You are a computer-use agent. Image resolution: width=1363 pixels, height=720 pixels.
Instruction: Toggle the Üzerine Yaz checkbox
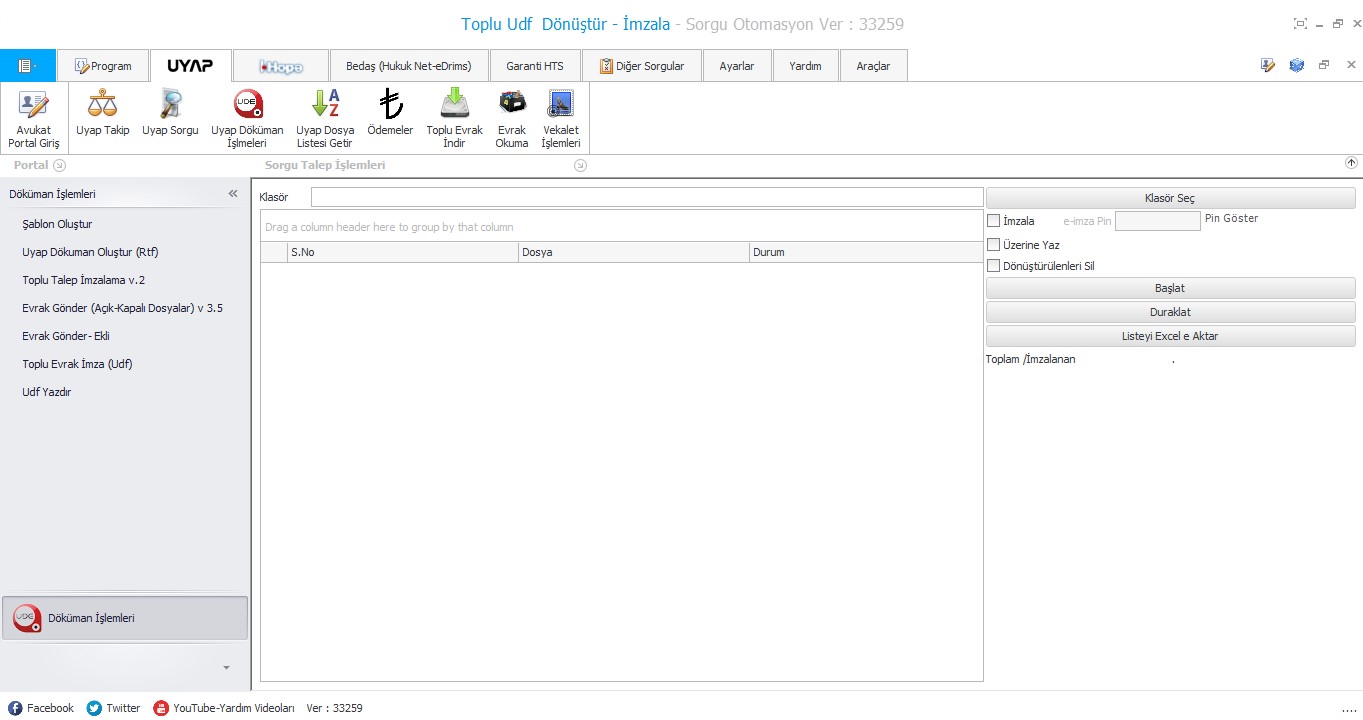tap(993, 244)
